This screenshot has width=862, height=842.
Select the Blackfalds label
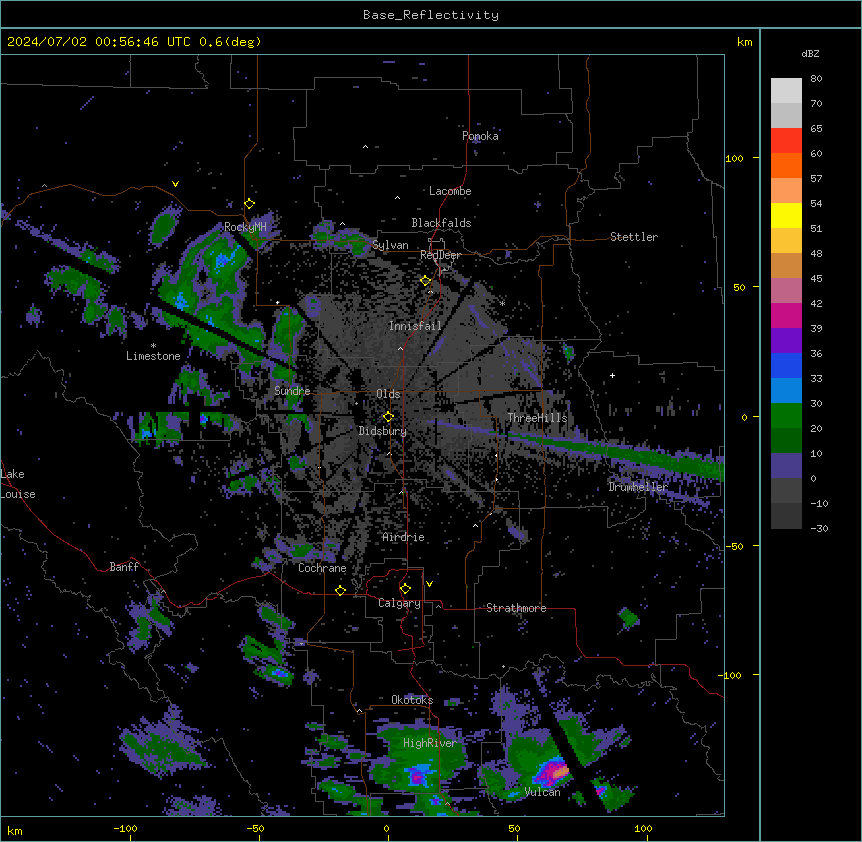pyautogui.click(x=441, y=223)
